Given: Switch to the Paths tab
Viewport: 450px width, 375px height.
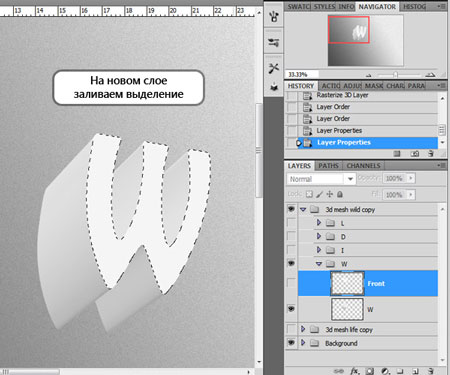Looking at the screenshot, I should click(x=328, y=166).
